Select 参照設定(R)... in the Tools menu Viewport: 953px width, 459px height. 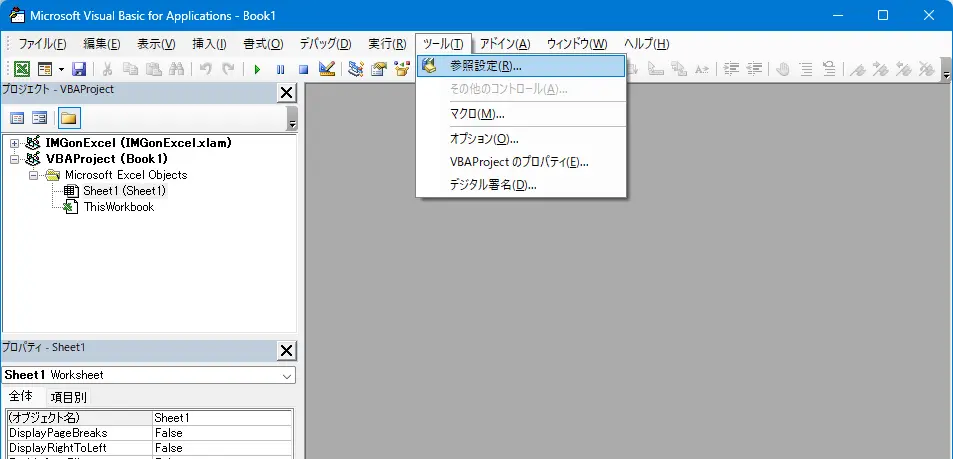point(486,66)
